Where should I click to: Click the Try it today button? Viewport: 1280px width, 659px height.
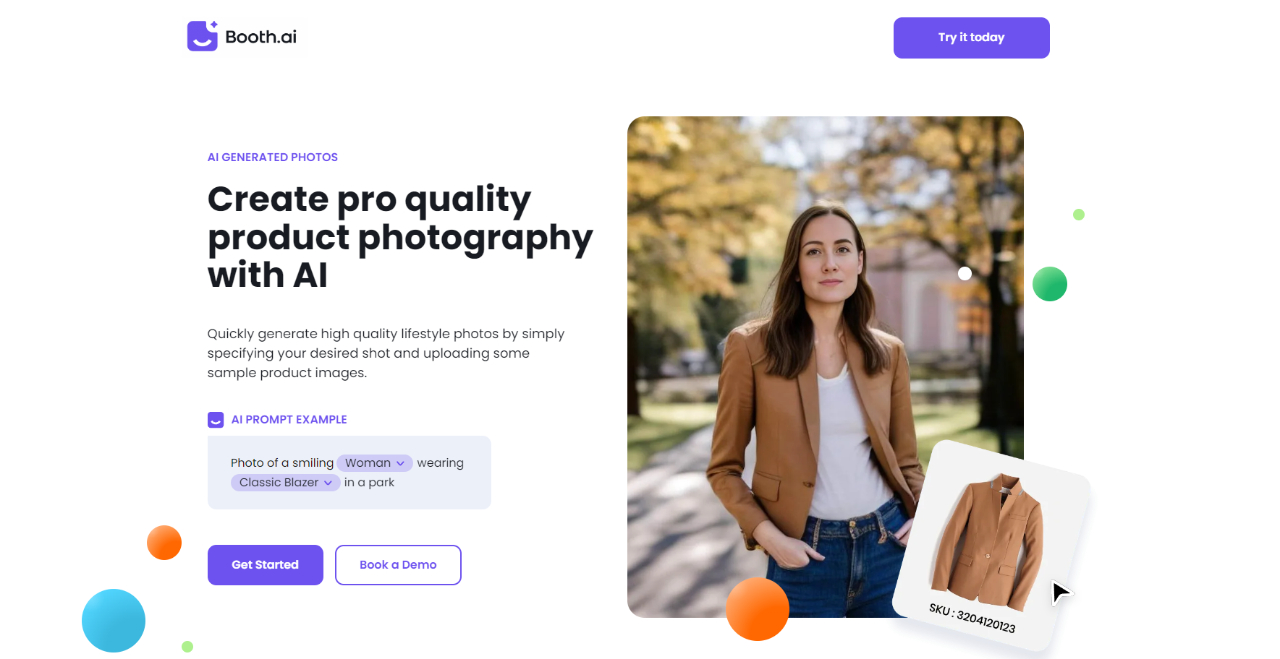pos(972,38)
